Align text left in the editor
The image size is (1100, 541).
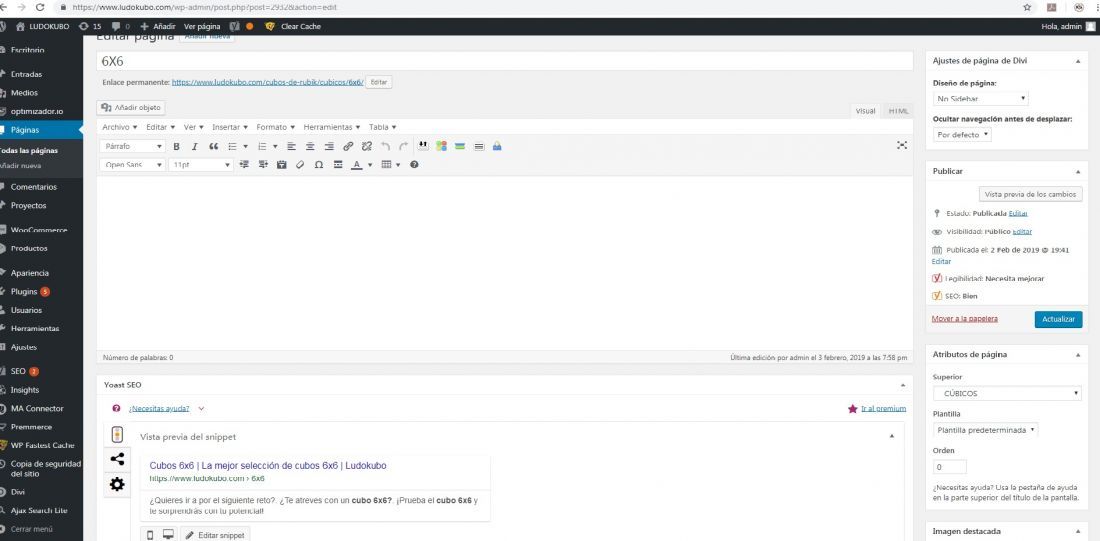point(291,147)
